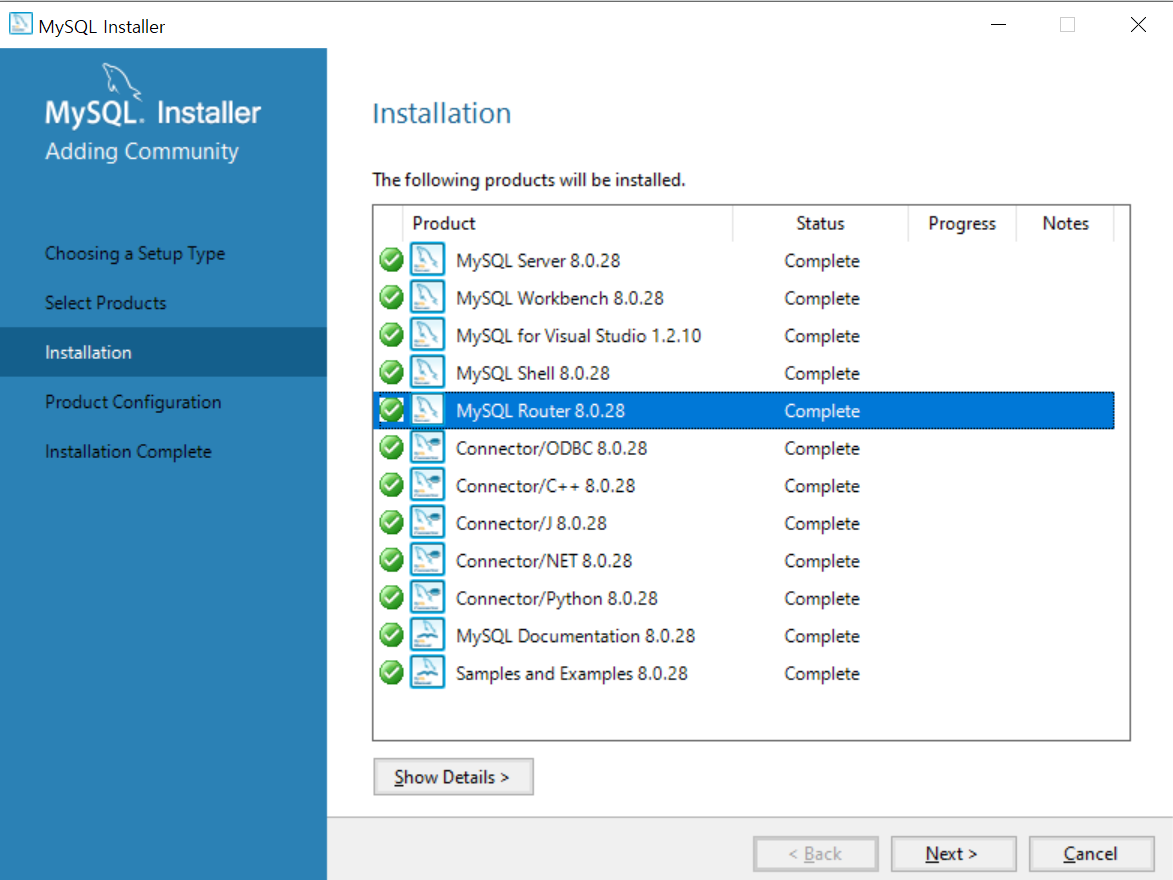This screenshot has height=880, width=1173.
Task: Select the MySQL Shell 8.0.28 row text
Action: pos(533,373)
